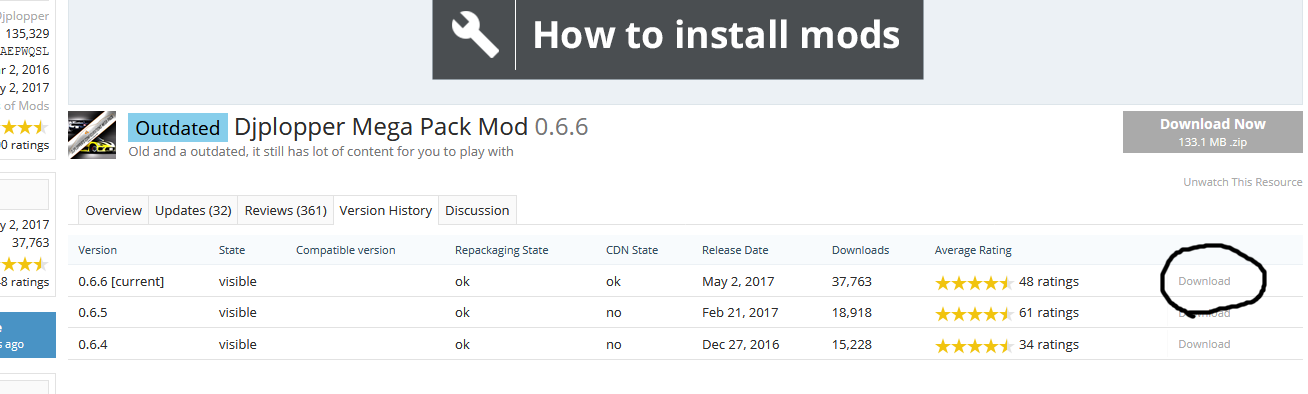Select the Version History tab
Viewport: 1308px width, 394px height.
[x=386, y=210]
